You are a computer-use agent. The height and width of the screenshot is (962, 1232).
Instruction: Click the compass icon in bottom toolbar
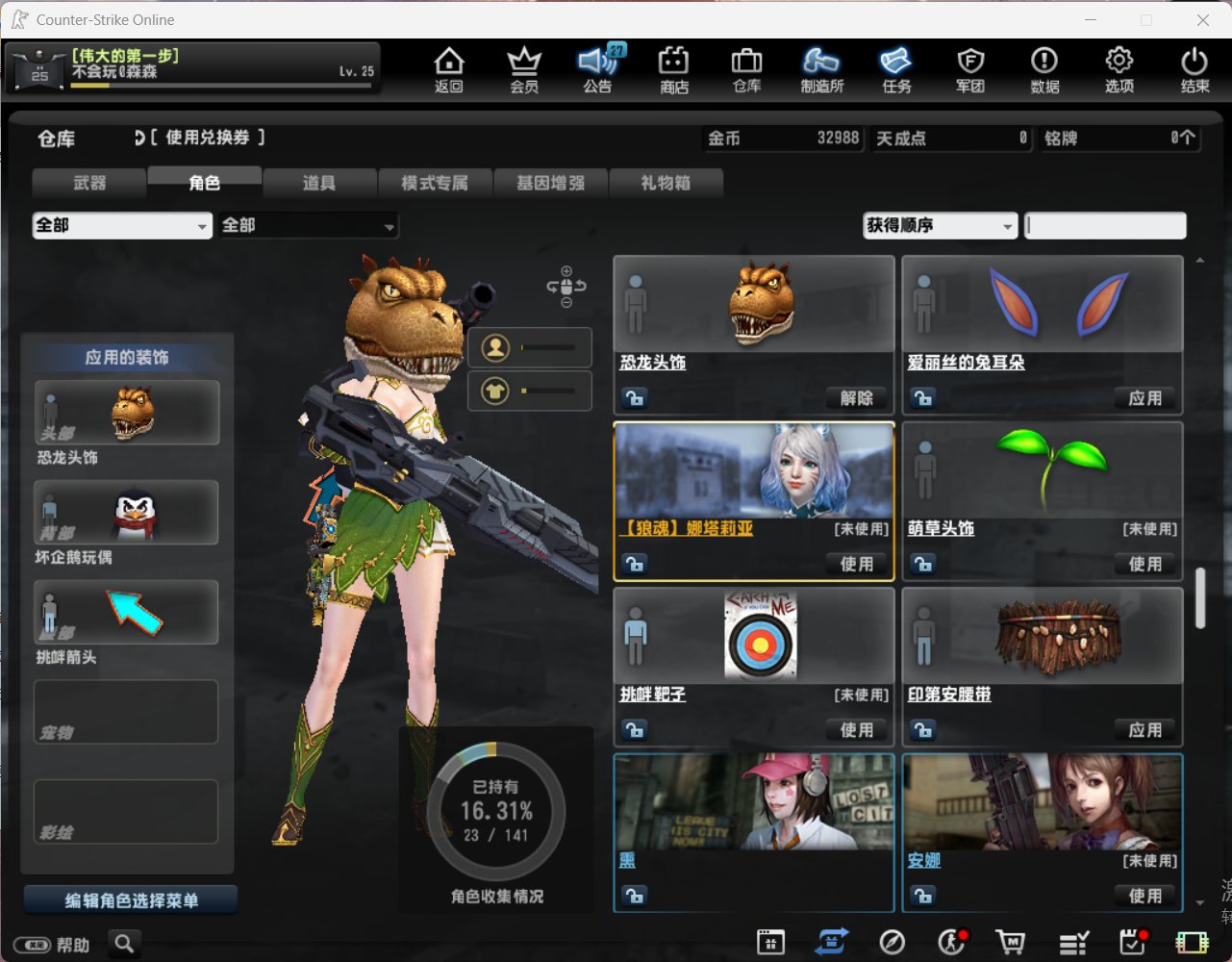(x=892, y=942)
